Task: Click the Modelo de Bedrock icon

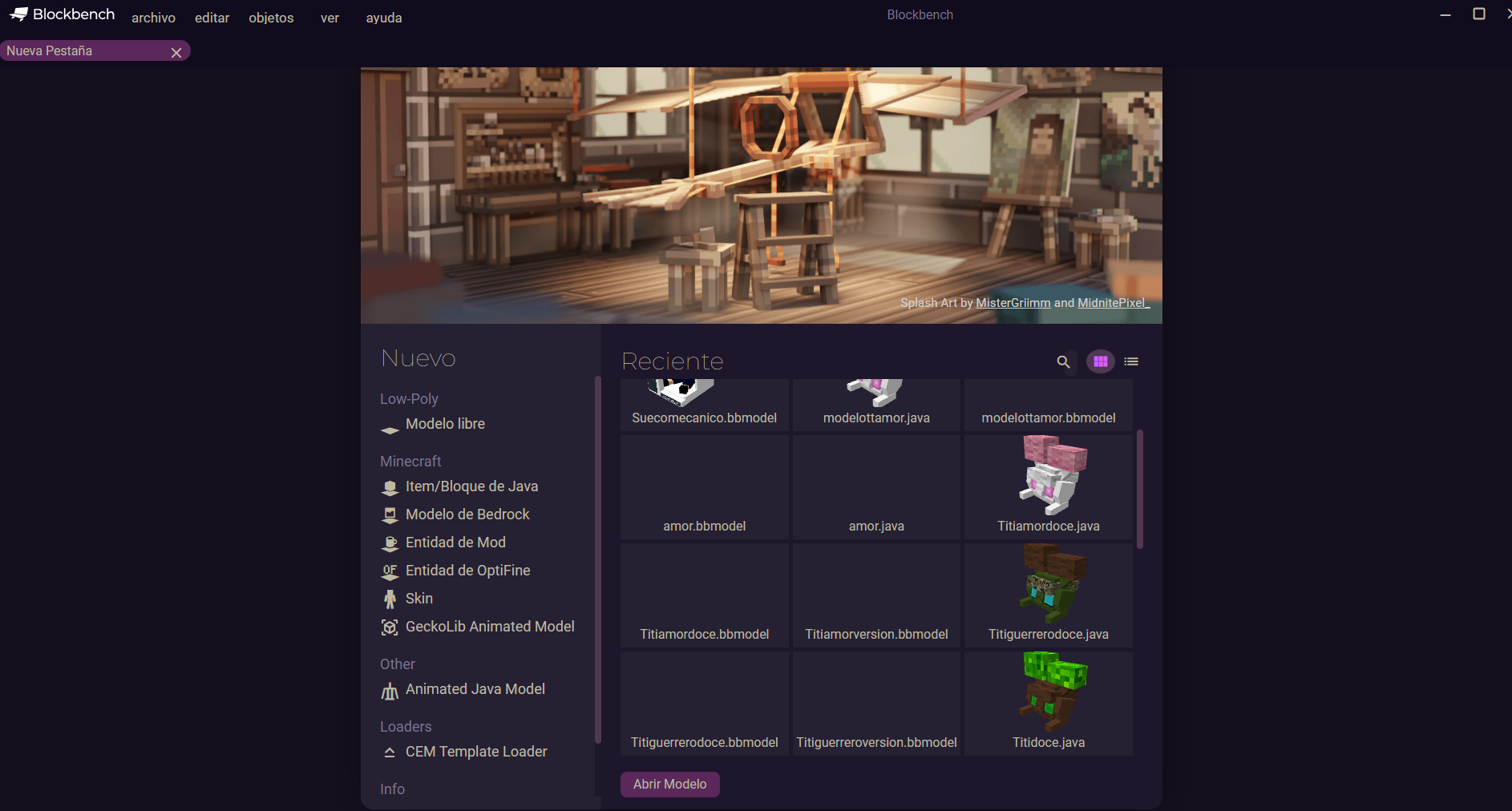Action: 390,515
